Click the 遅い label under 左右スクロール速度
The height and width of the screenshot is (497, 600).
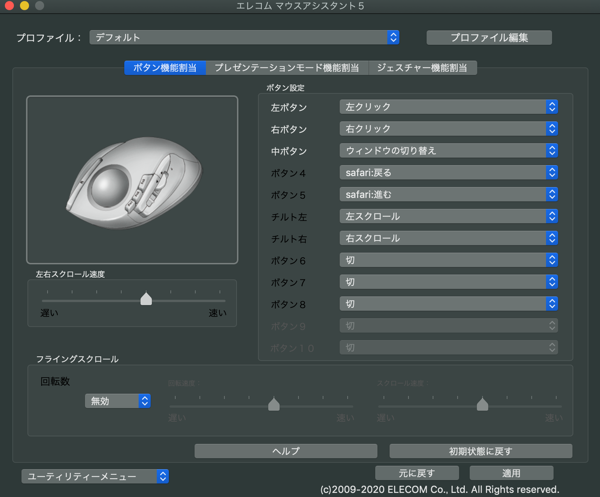(49, 313)
